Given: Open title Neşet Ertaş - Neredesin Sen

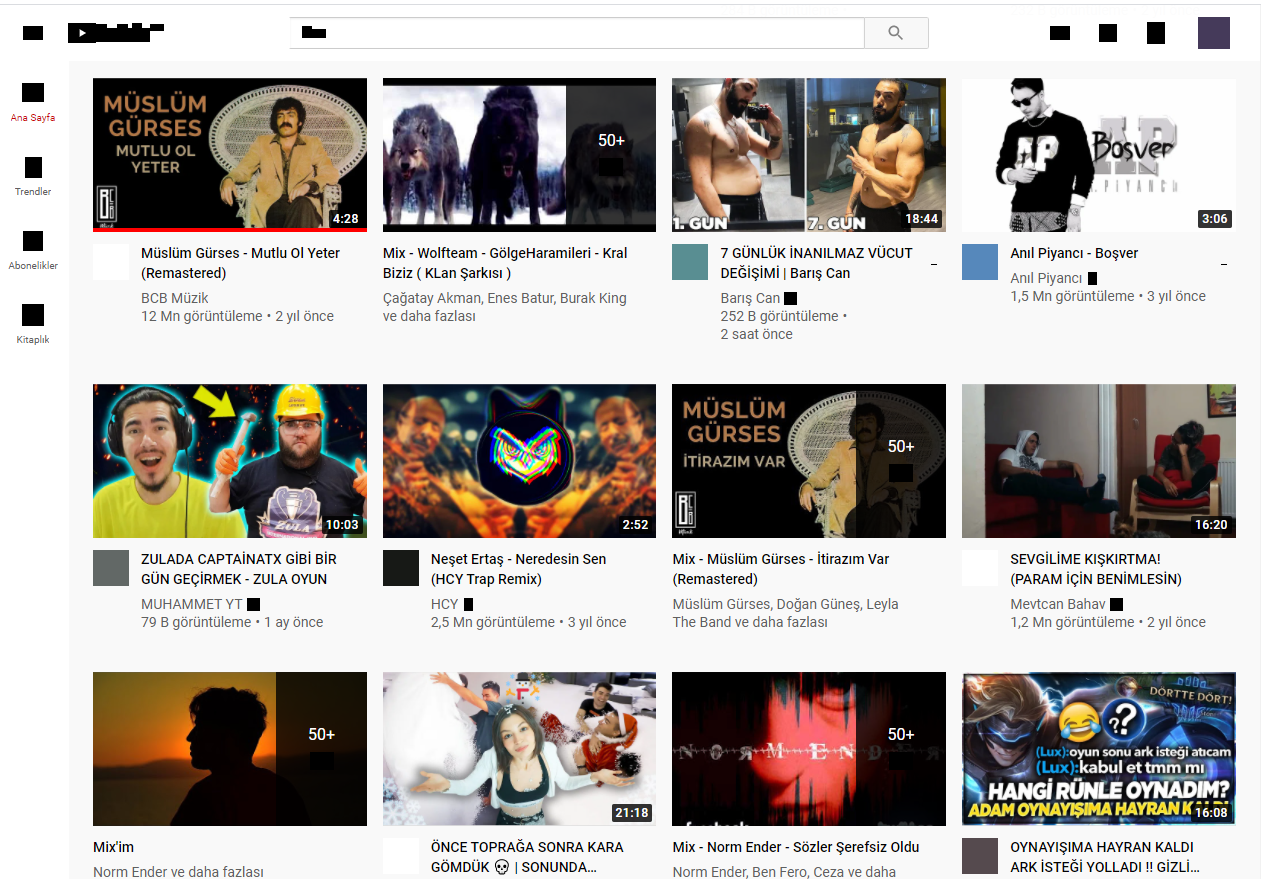Looking at the screenshot, I should [x=518, y=569].
